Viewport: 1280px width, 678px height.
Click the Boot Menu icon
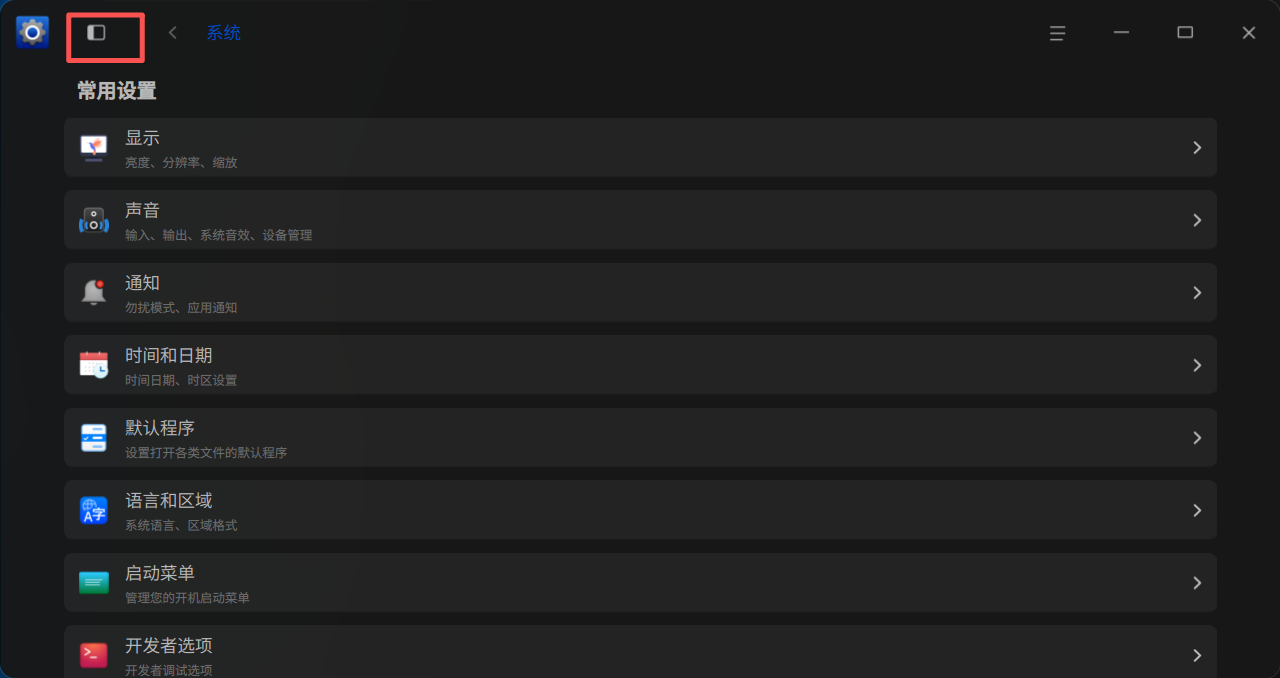coord(94,583)
